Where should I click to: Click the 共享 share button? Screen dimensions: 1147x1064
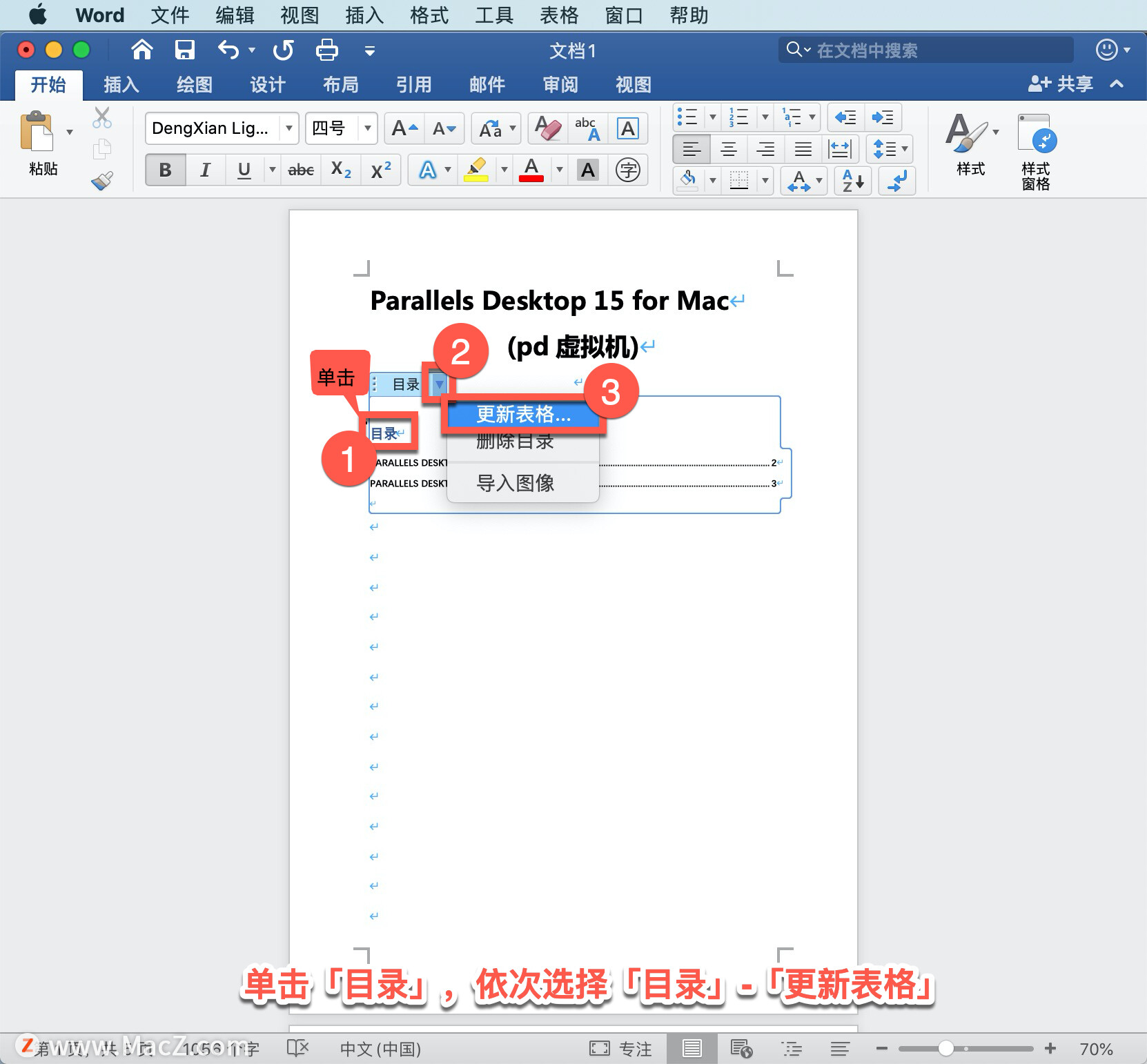(x=1061, y=84)
